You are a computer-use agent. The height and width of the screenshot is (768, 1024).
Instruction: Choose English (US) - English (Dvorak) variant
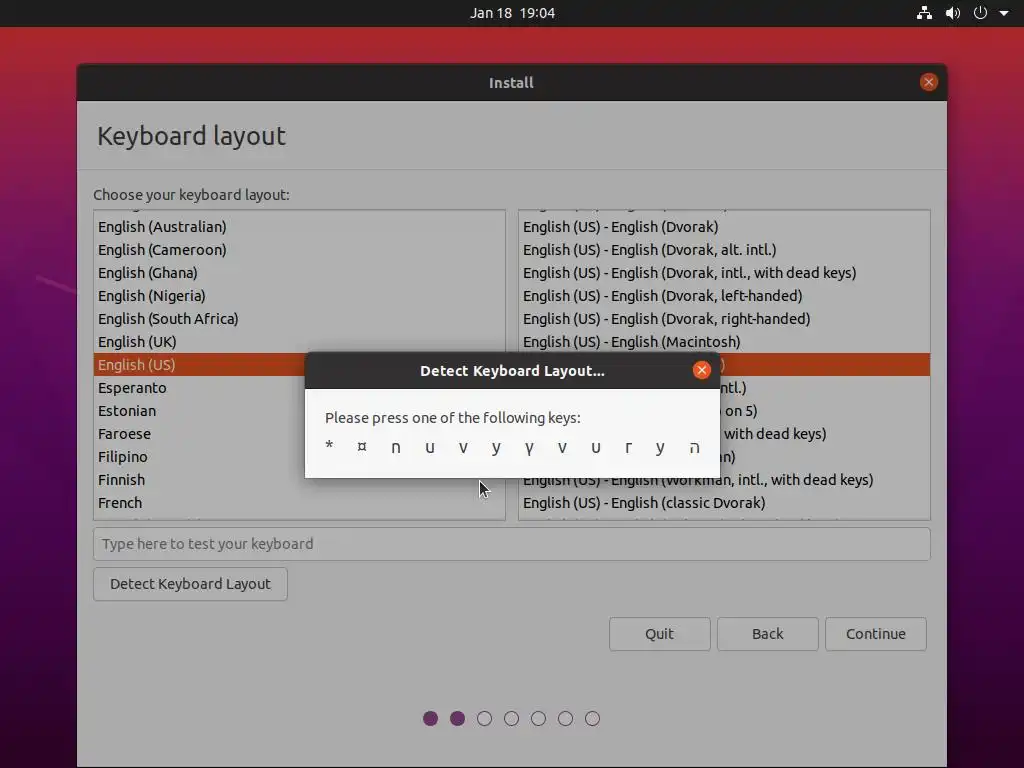[x=724, y=227]
